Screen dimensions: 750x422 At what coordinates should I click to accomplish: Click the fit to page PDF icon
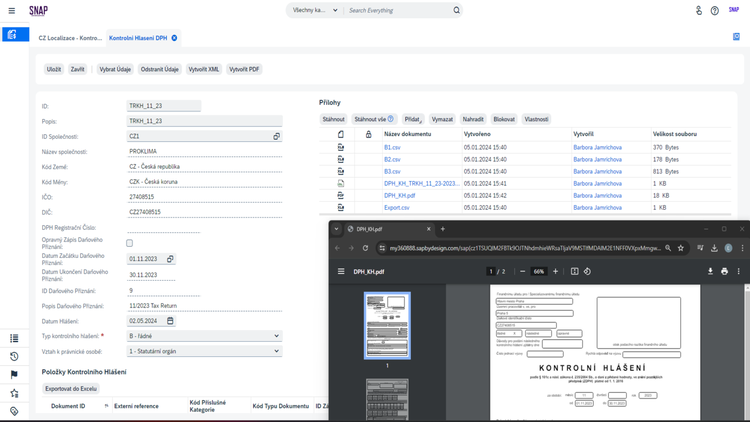coord(574,271)
